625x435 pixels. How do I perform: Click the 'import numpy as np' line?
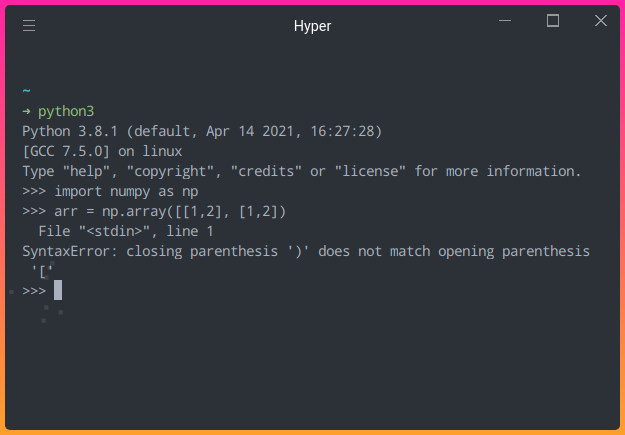point(110,191)
